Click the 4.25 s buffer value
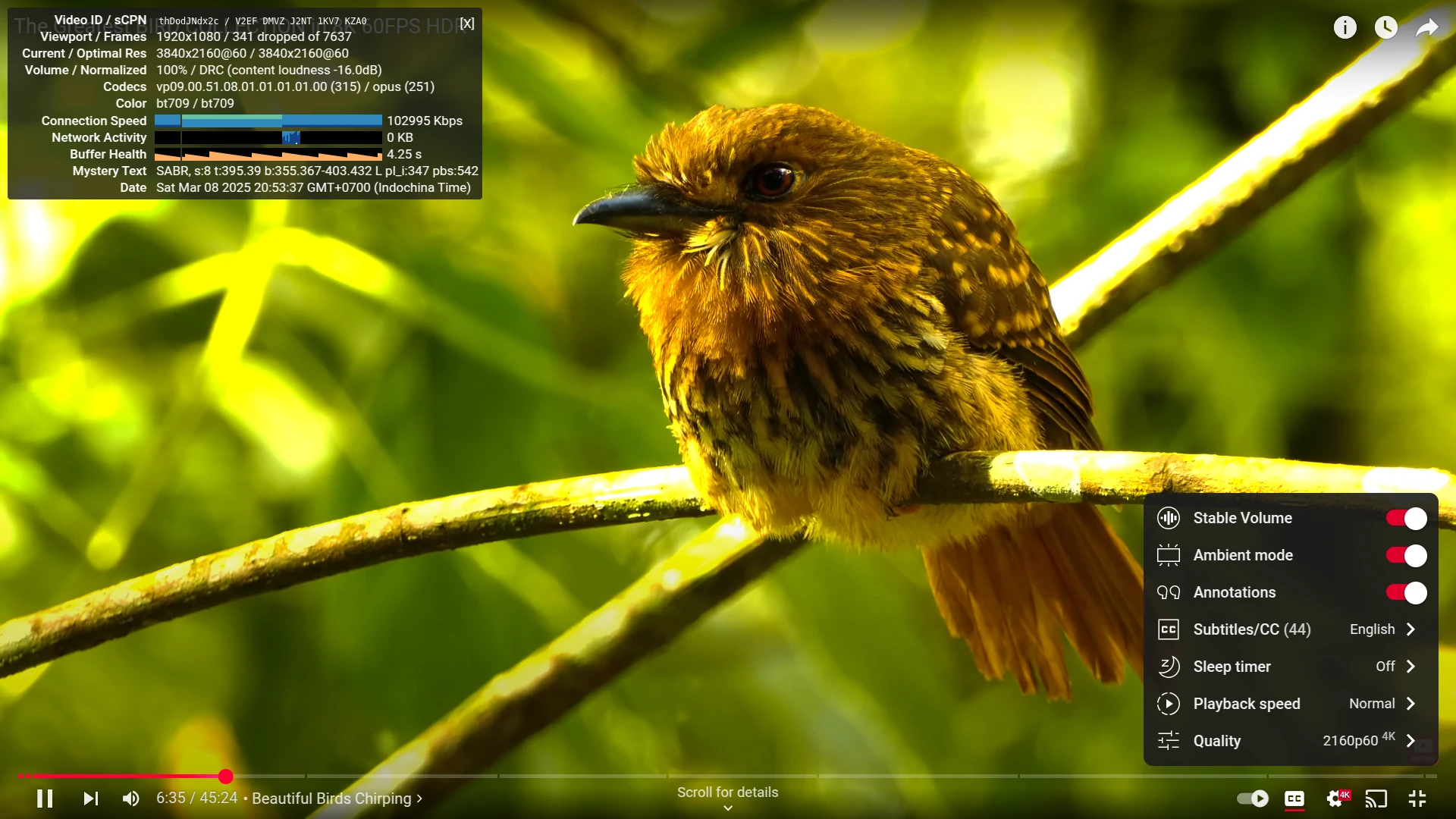1456x819 pixels. pos(404,154)
